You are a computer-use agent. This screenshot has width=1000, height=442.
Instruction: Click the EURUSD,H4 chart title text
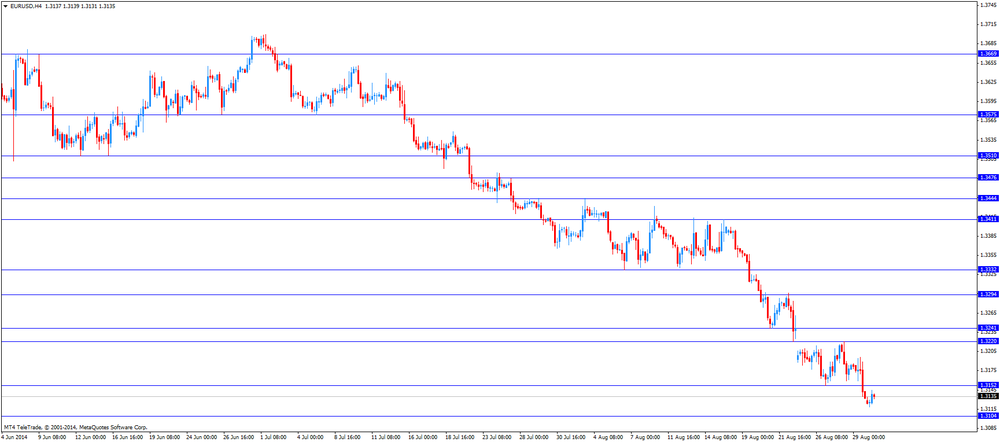[x=26, y=5]
